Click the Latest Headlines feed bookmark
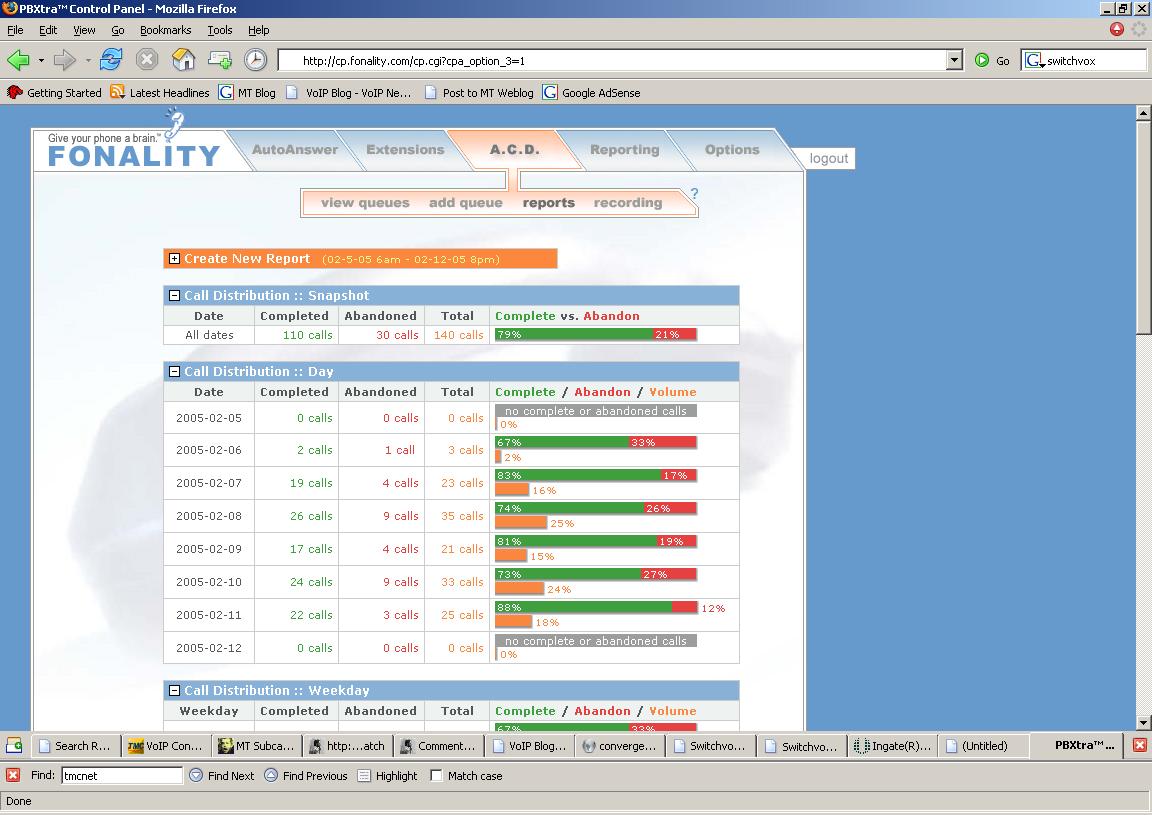This screenshot has width=1152, height=815. tap(160, 93)
